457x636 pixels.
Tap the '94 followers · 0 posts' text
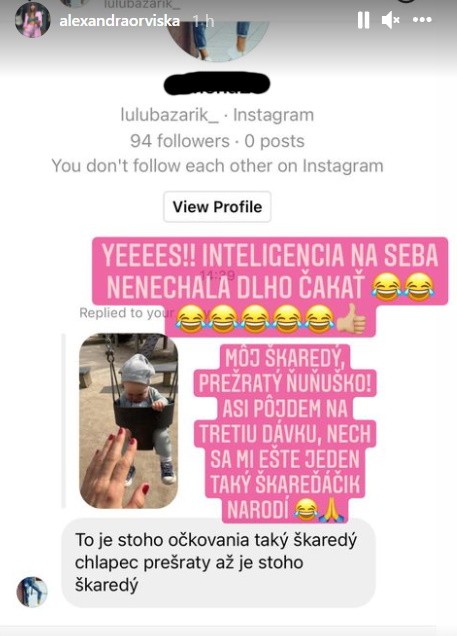pyautogui.click(x=217, y=141)
